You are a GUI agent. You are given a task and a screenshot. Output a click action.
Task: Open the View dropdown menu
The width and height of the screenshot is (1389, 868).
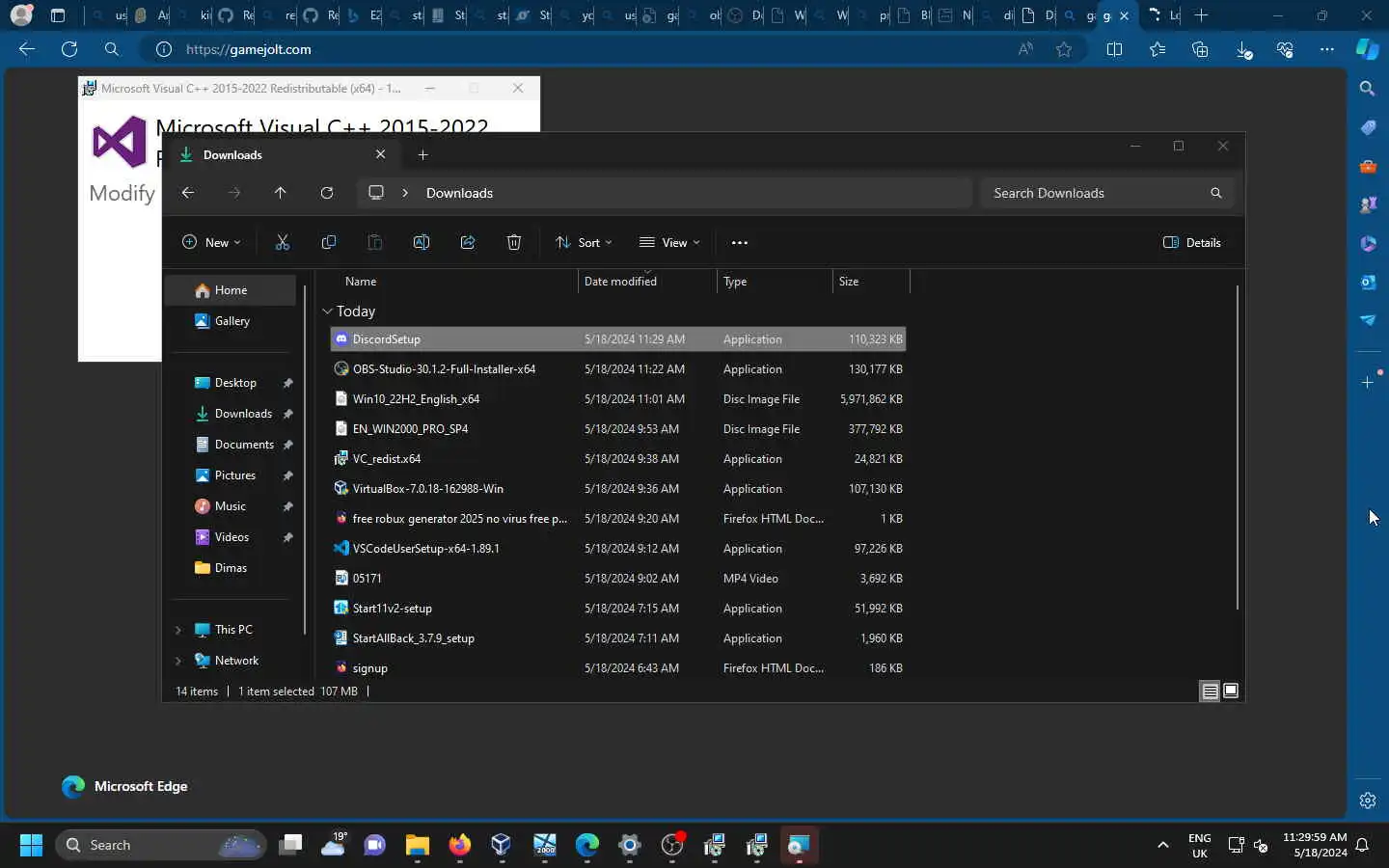pyautogui.click(x=669, y=243)
